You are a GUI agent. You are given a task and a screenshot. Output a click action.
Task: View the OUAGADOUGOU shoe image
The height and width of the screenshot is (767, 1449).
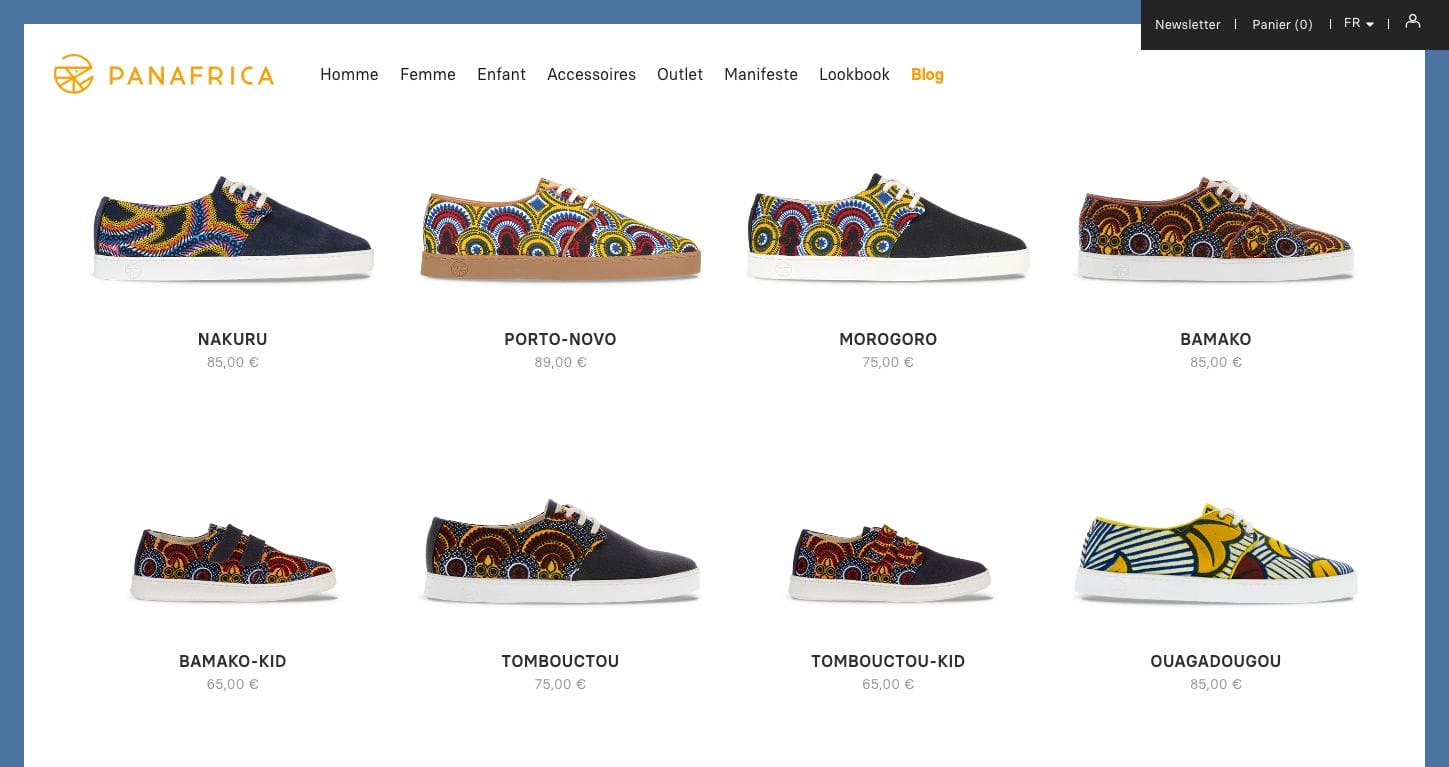tap(1215, 550)
